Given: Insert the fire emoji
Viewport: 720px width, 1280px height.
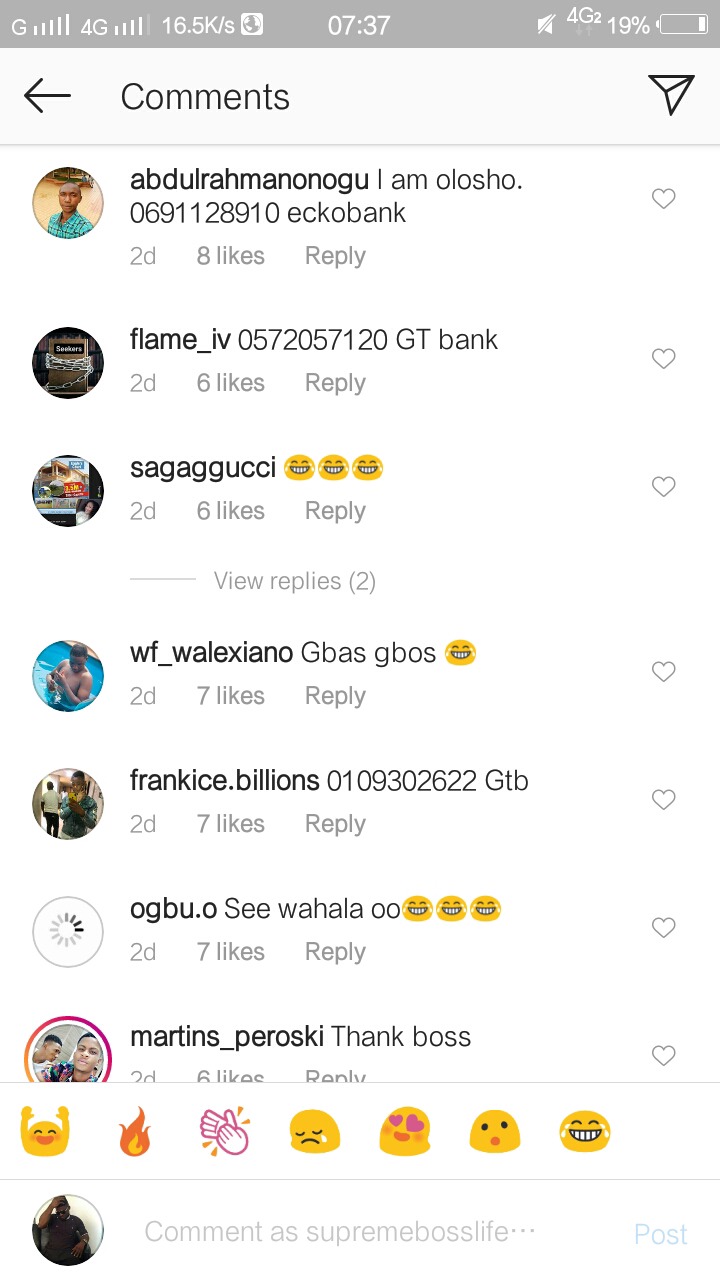Looking at the screenshot, I should tap(135, 1133).
